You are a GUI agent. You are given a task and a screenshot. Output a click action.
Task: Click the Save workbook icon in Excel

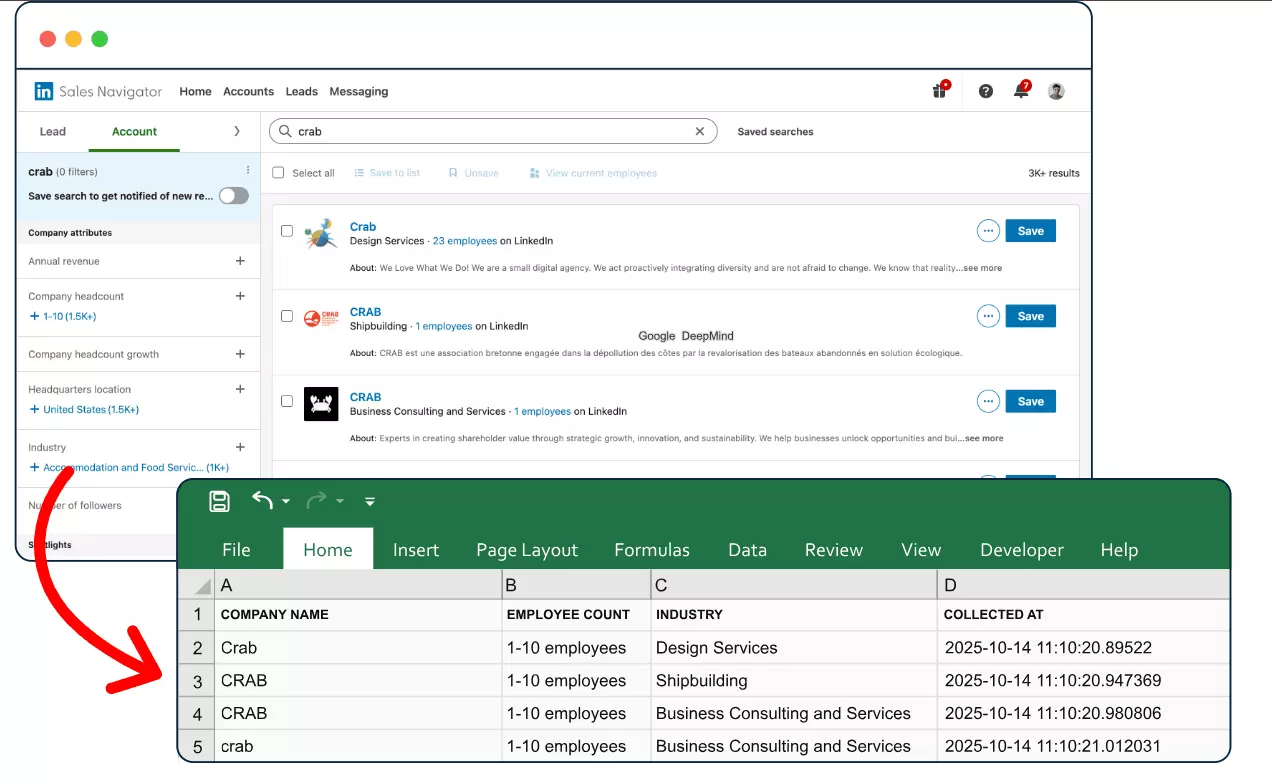[219, 501]
